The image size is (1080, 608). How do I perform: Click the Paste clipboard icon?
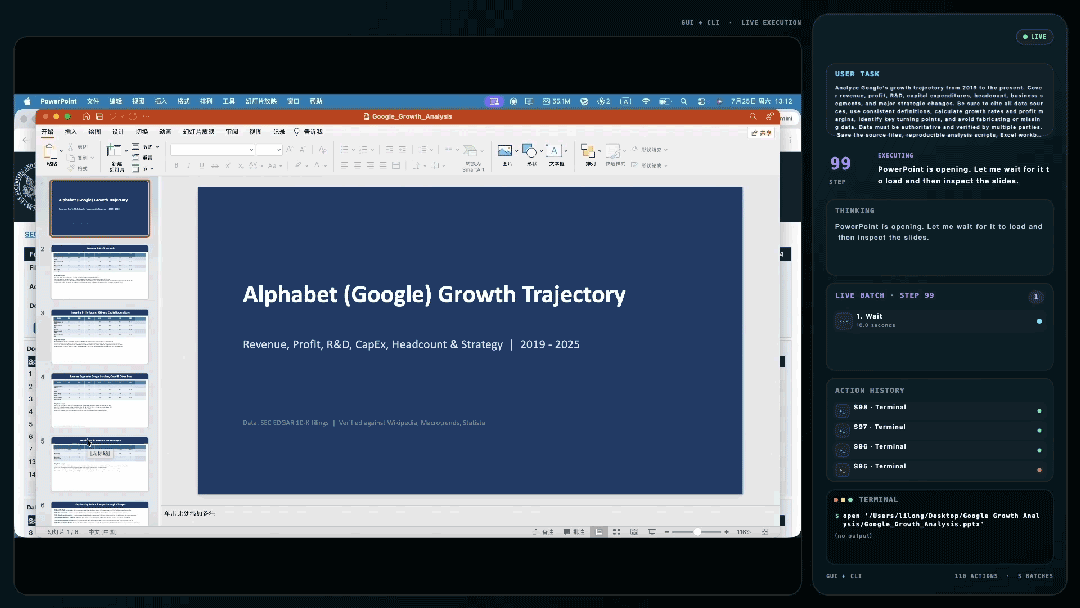click(x=51, y=151)
